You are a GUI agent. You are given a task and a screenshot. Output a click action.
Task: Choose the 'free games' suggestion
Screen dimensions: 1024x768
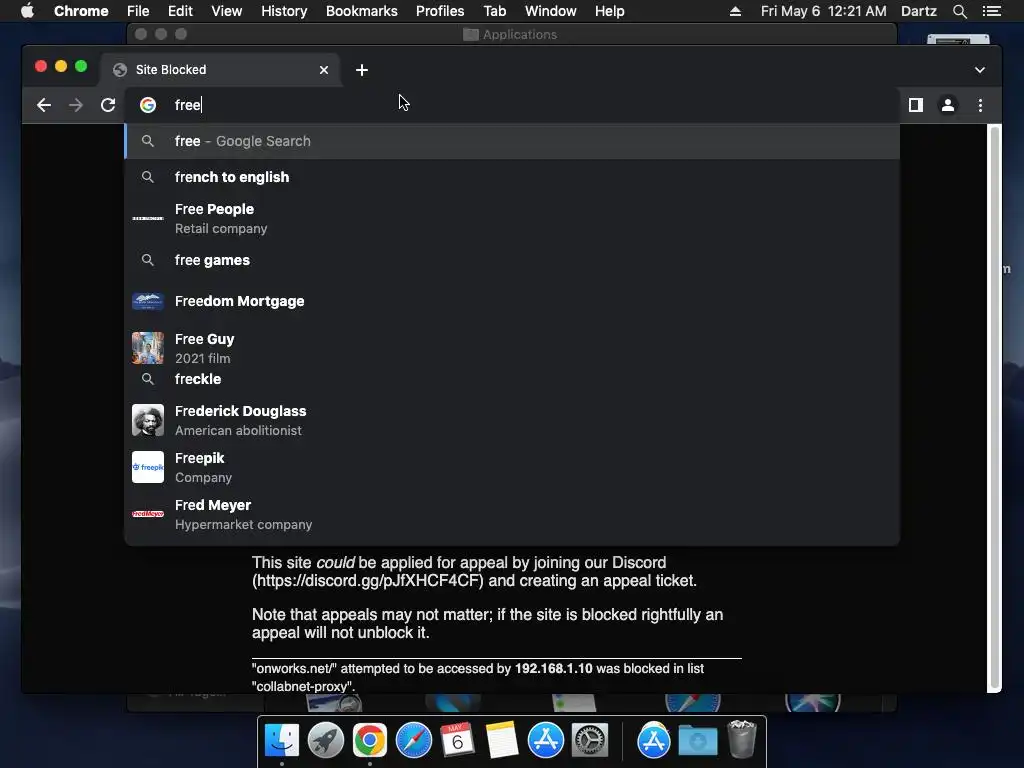[x=512, y=260]
